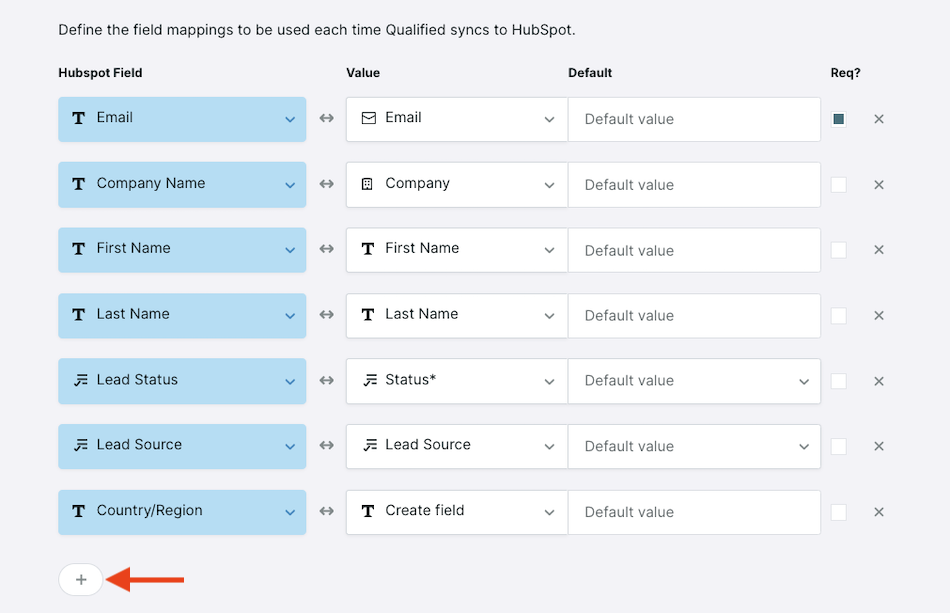Open the Company Name Hubspot field dropdown

point(182,185)
